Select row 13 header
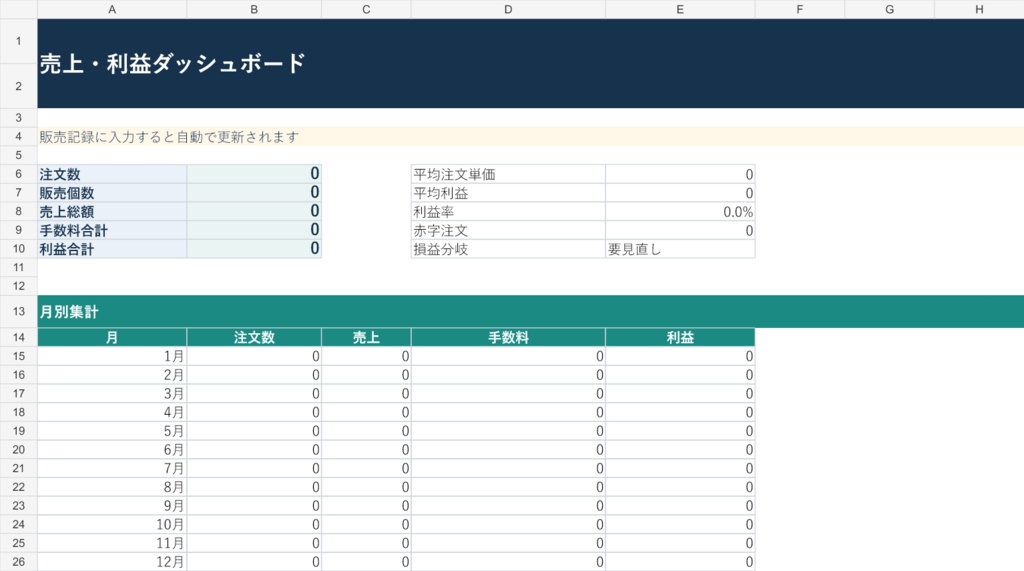 coord(18,312)
